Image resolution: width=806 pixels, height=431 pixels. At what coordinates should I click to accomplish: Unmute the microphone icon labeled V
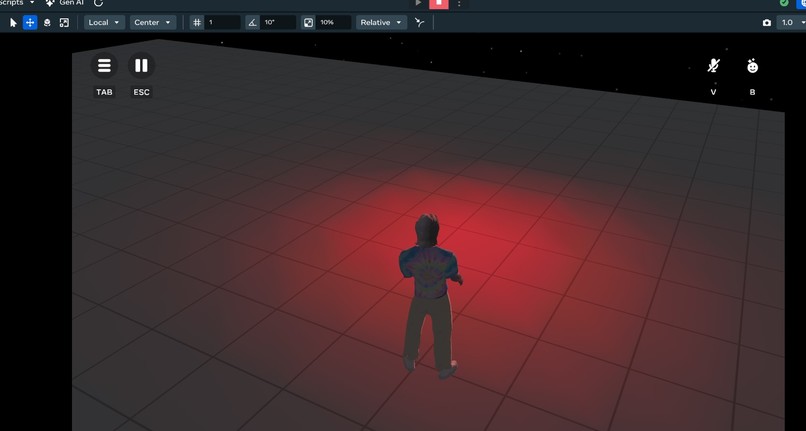(x=713, y=66)
